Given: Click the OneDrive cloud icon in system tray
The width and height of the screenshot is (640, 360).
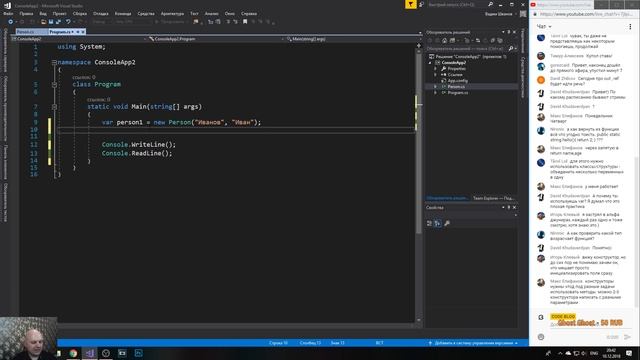Looking at the screenshot, I should point(568,353).
